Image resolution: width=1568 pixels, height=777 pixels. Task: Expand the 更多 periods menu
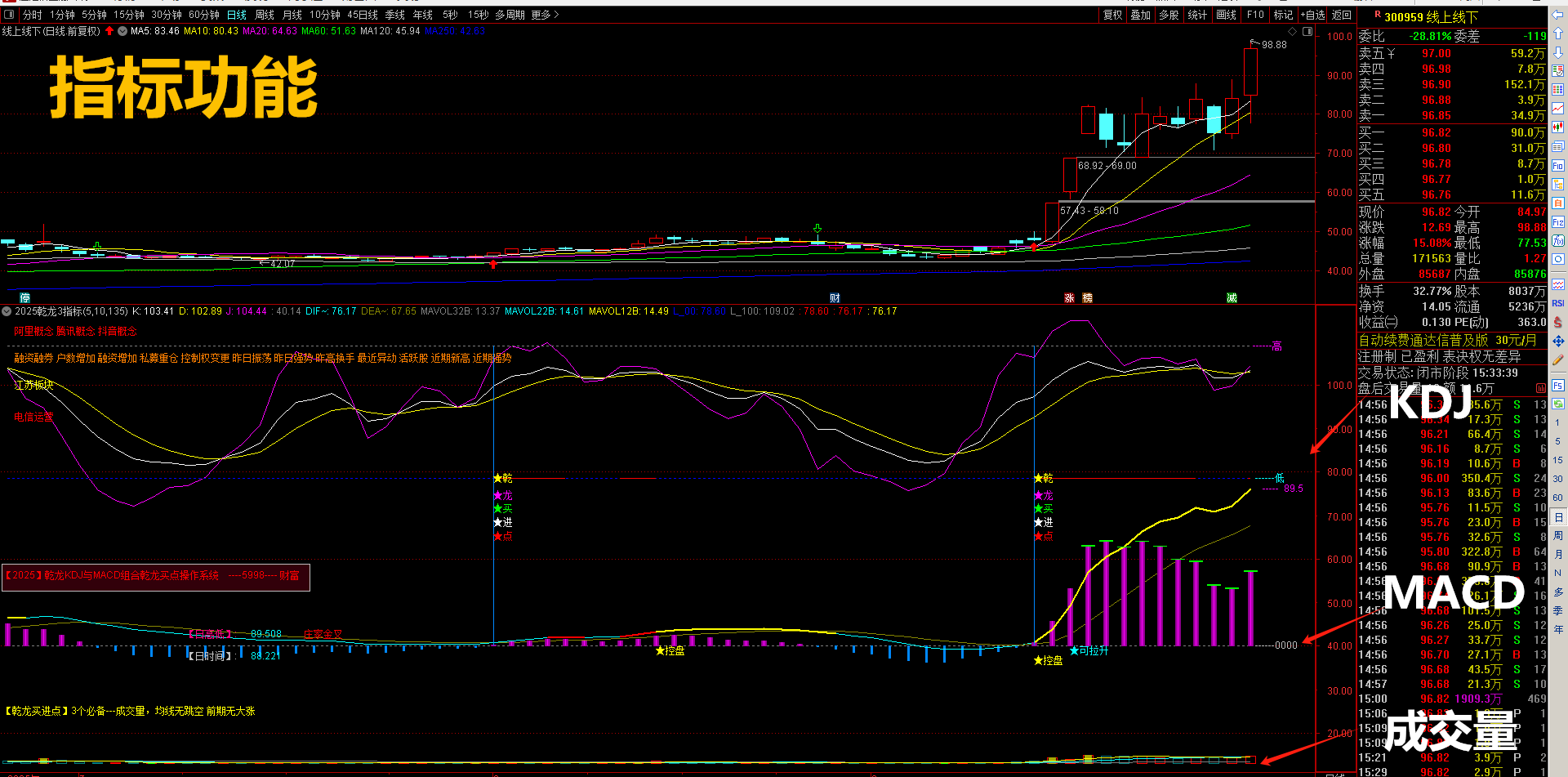pyautogui.click(x=545, y=15)
